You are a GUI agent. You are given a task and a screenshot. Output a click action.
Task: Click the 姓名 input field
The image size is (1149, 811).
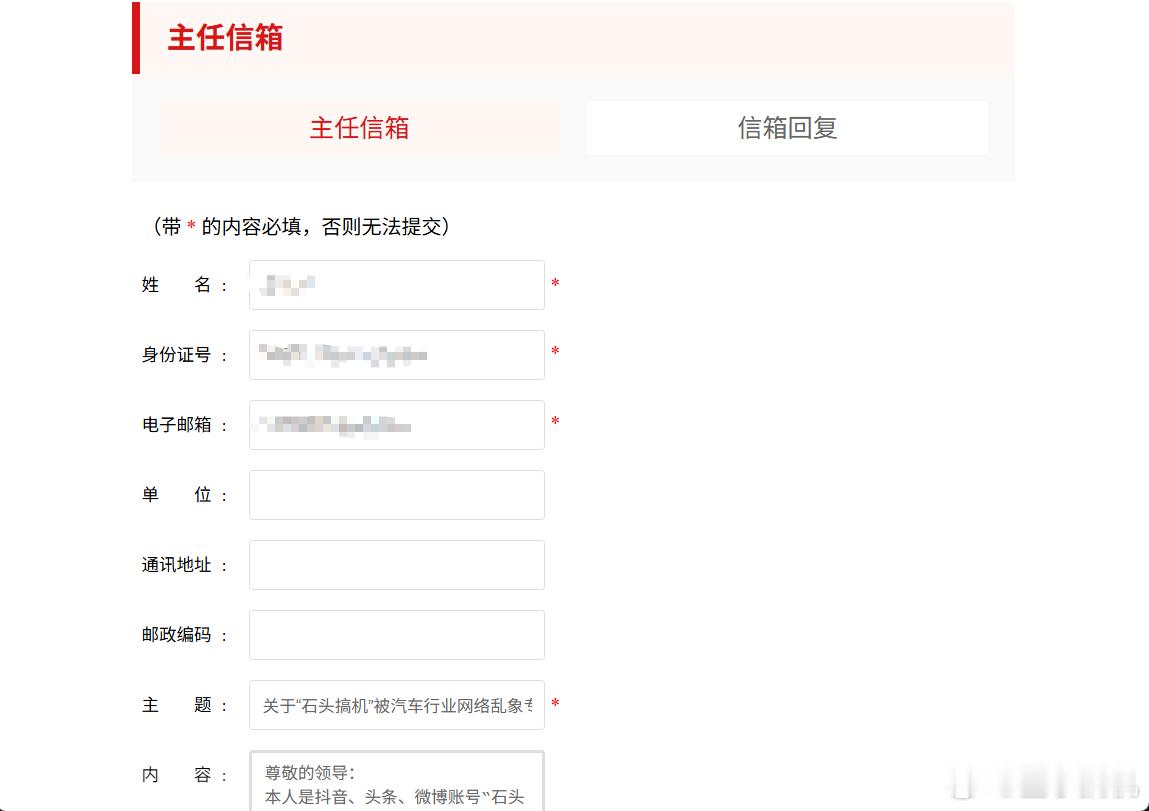[x=396, y=285]
